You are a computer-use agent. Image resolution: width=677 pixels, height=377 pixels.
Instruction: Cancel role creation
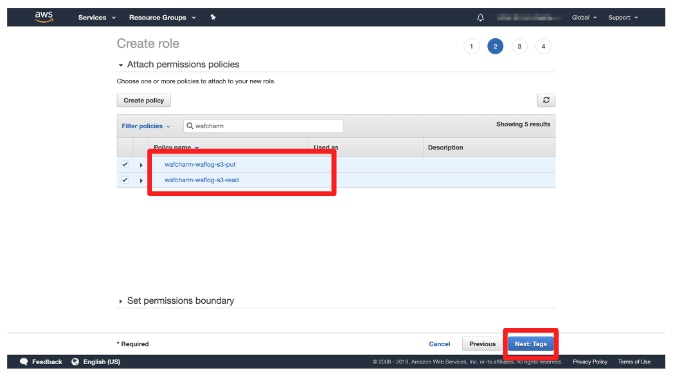click(x=439, y=344)
